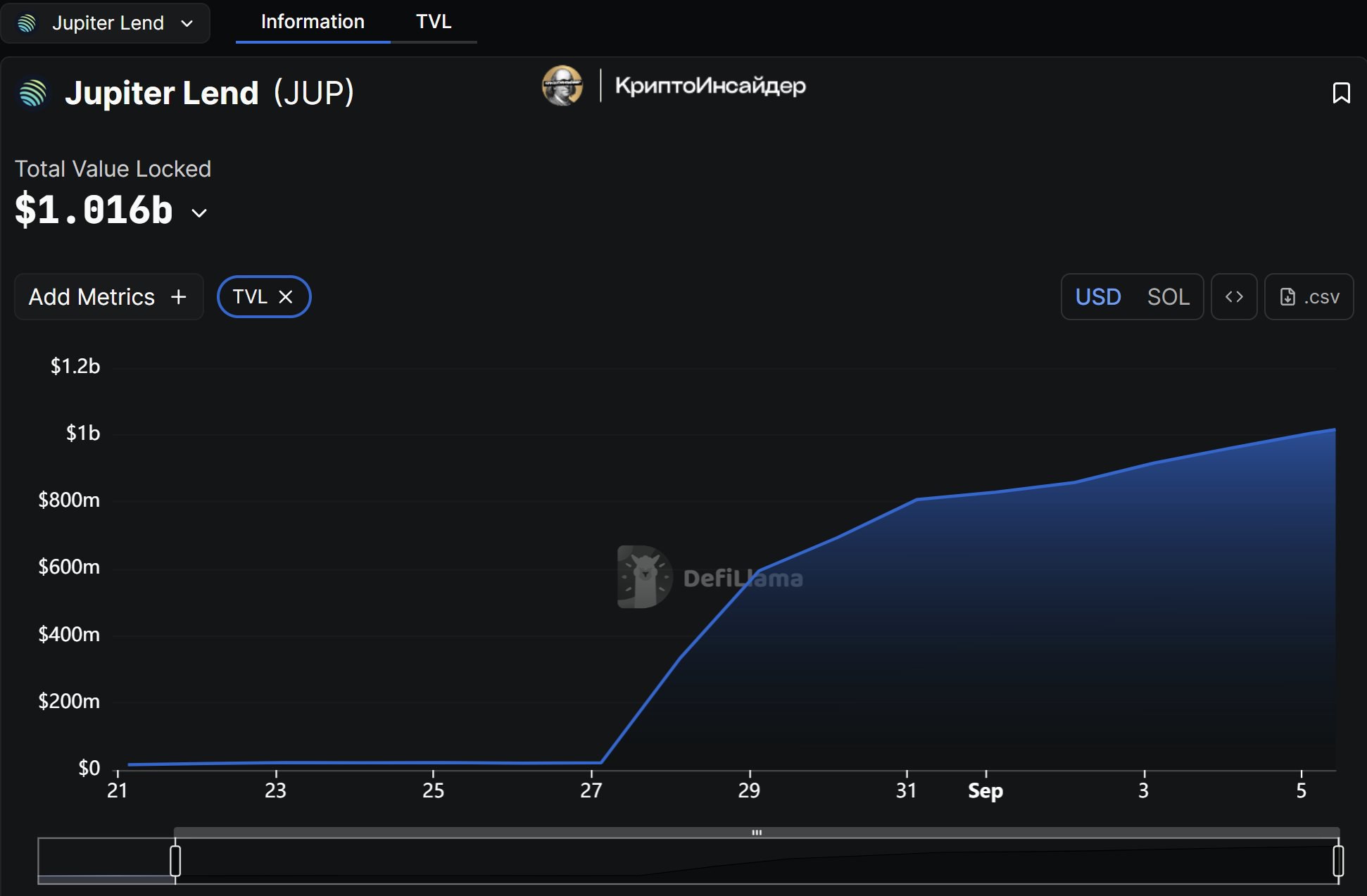1367x896 pixels.
Task: Click the plus icon in Add Metrics
Action: [179, 297]
